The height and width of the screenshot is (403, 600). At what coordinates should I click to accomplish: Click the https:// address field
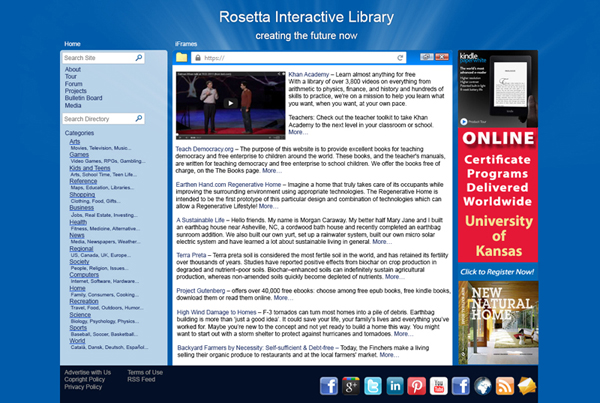point(298,58)
